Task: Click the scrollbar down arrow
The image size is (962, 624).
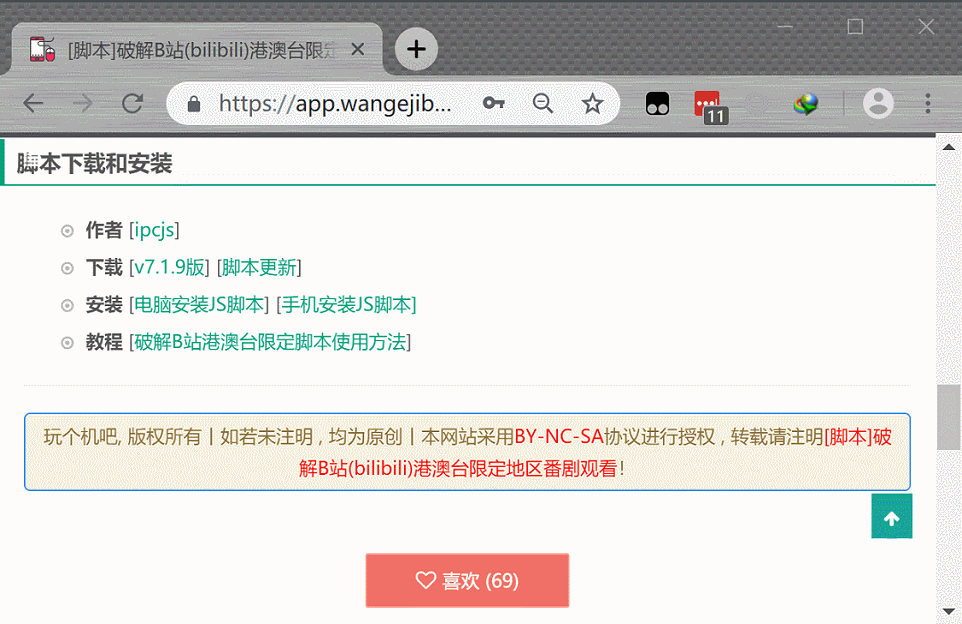Action: pos(949,611)
